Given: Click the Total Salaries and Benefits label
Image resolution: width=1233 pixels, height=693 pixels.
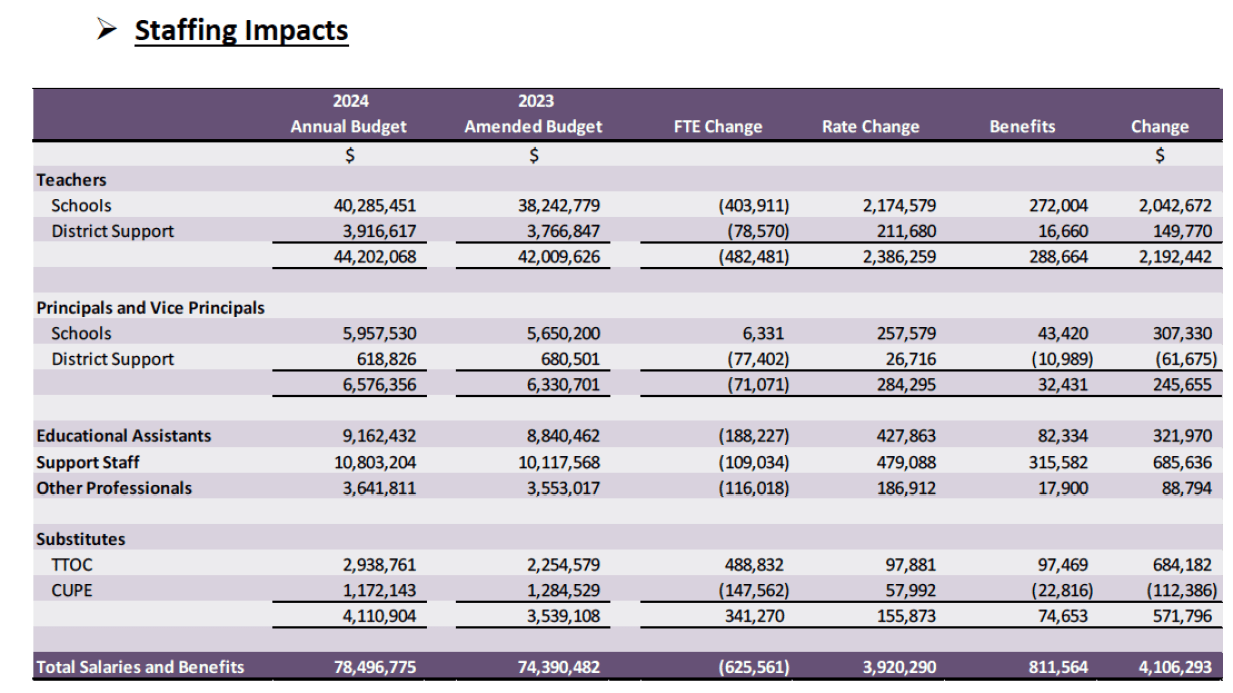Looking at the screenshot, I should [140, 667].
